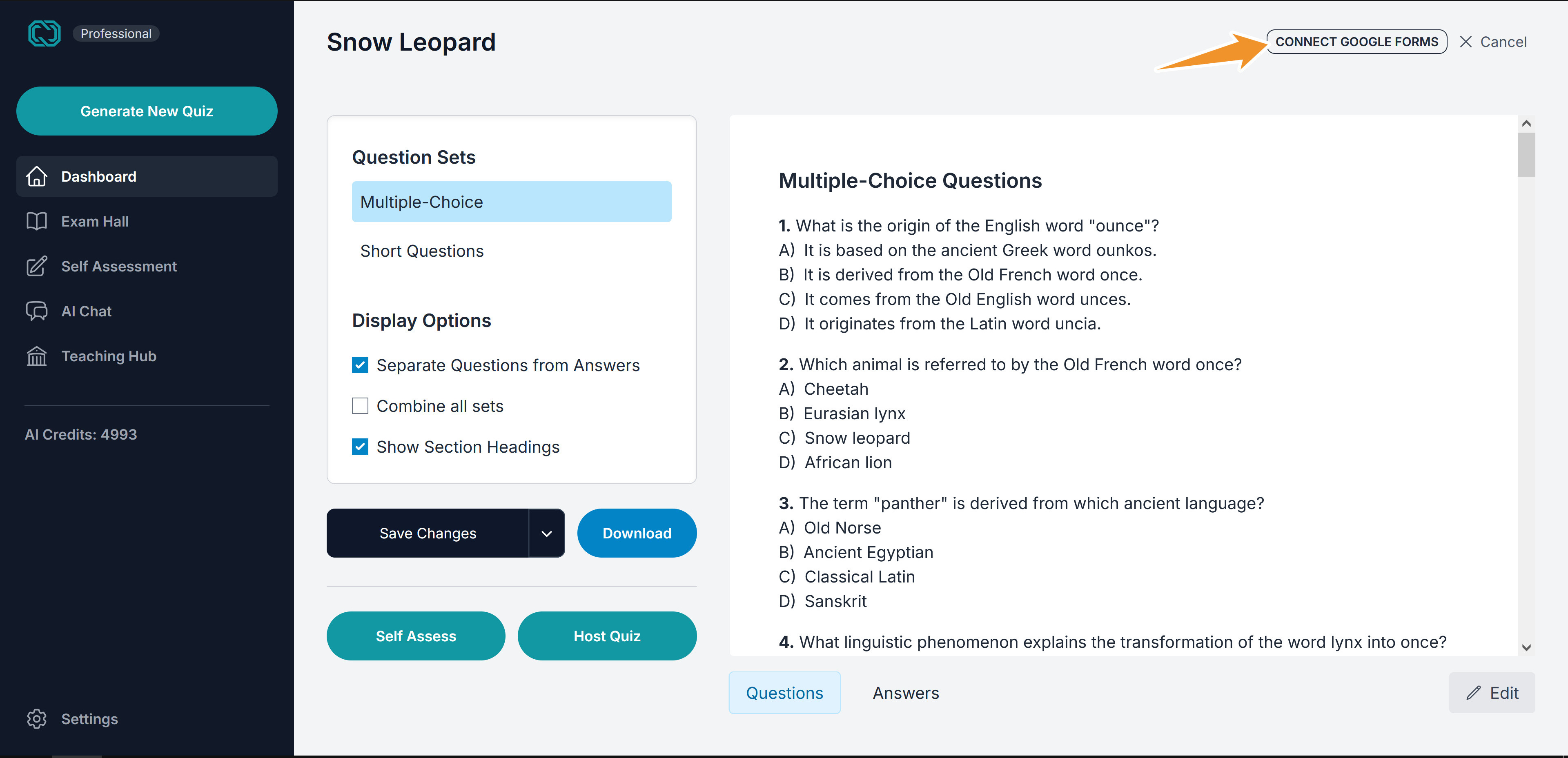Click the Connect Google Forms button

[x=1357, y=42]
